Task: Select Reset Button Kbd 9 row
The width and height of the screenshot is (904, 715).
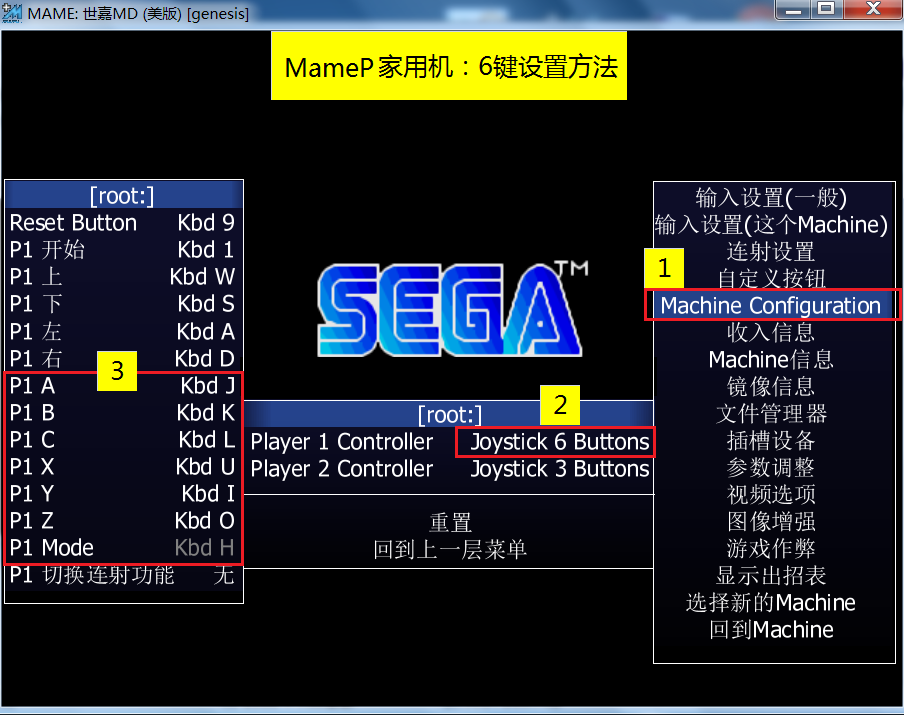Action: pos(123,223)
